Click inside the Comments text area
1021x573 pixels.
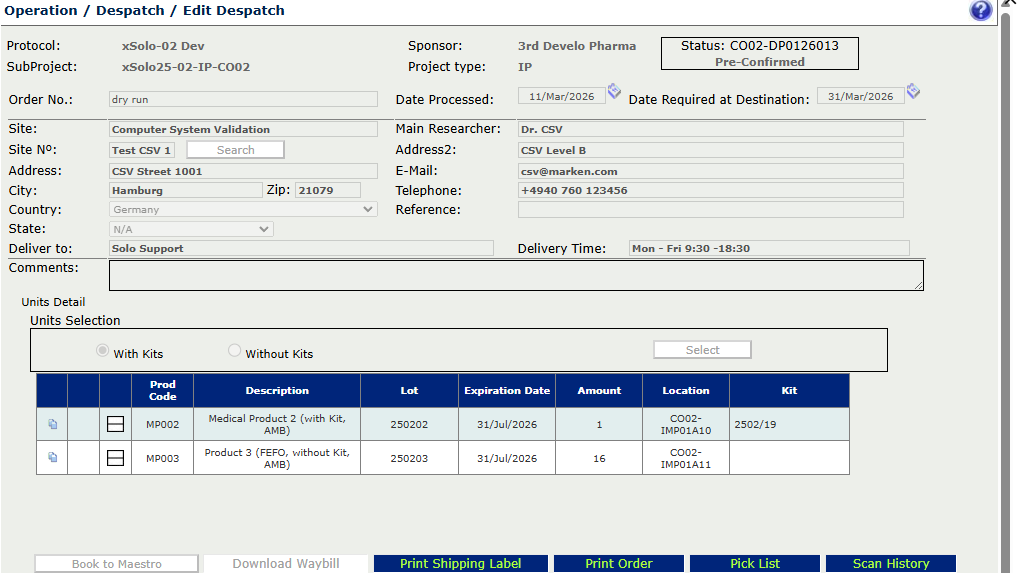pyautogui.click(x=515, y=276)
